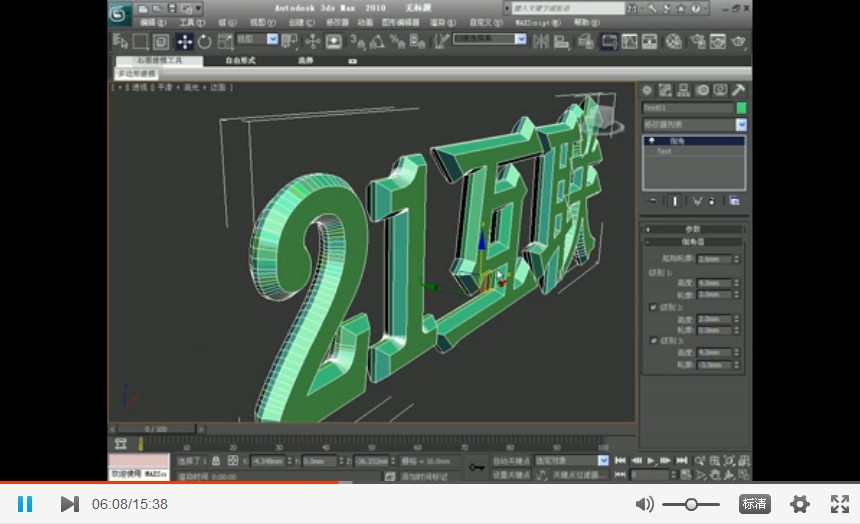Open named selection sets dropdown
The height and width of the screenshot is (524, 860).
(490, 39)
